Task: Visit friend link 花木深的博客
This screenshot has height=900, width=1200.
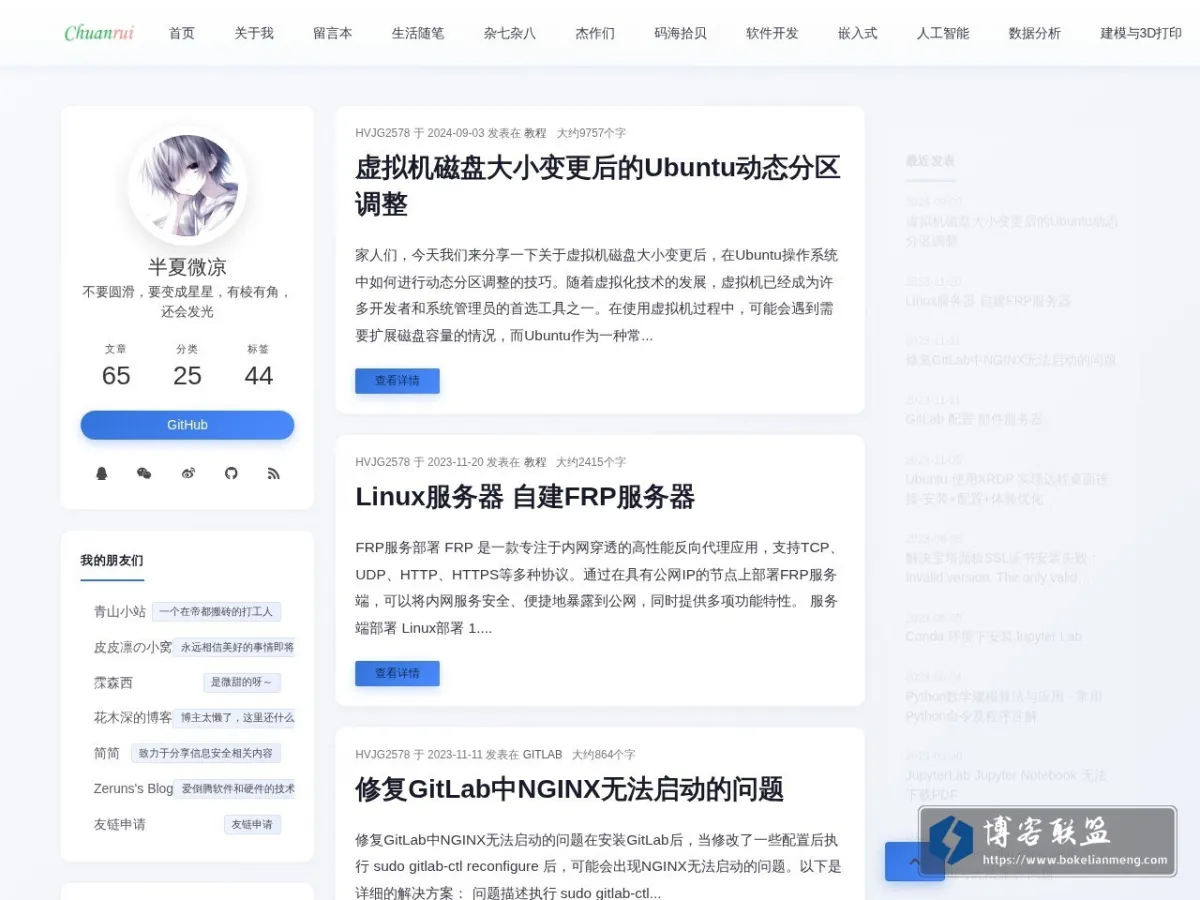Action: [133, 718]
